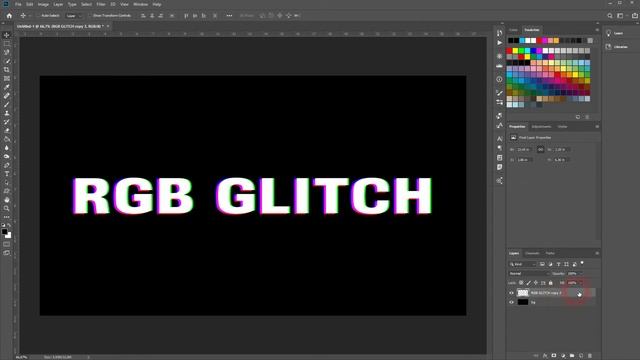
Task: Click the W width field in Properties
Action: 525,149
